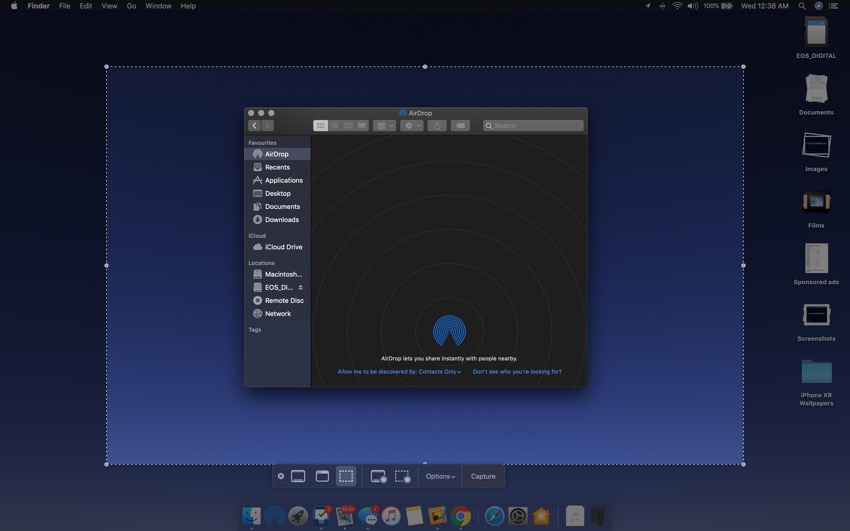Select Capture Selected Portion mode icon
The height and width of the screenshot is (531, 850).
pyautogui.click(x=346, y=476)
